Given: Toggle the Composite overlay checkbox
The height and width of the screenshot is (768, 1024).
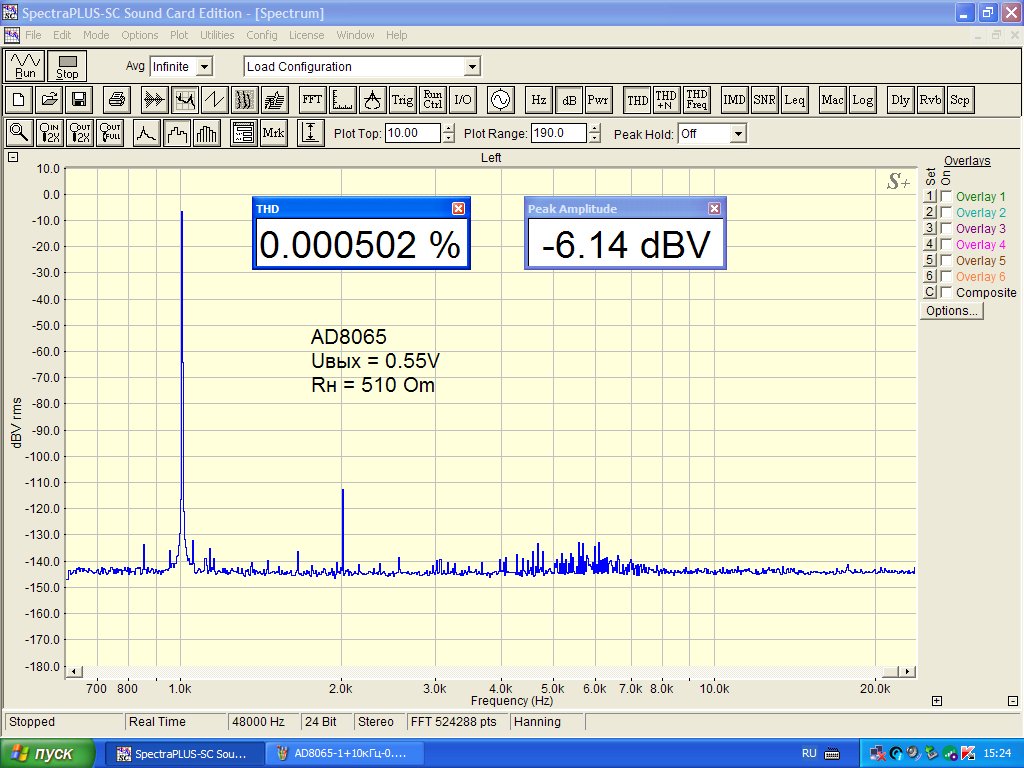Looking at the screenshot, I should [946, 293].
